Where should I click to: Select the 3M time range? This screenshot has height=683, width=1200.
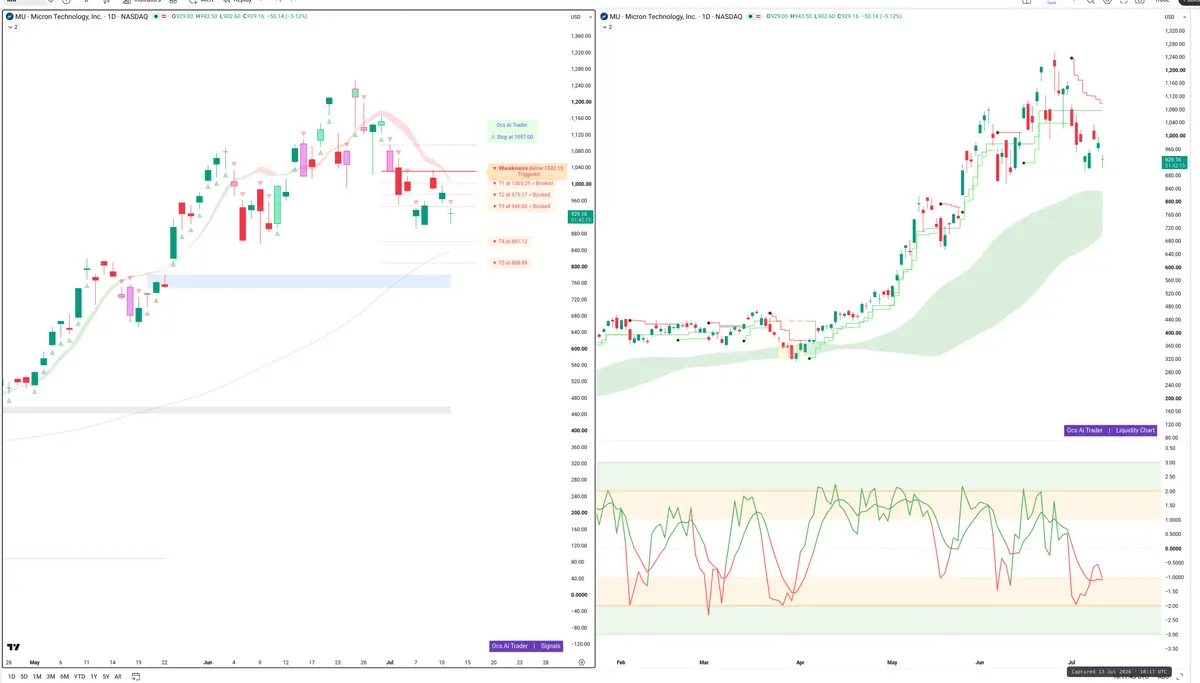(50, 676)
